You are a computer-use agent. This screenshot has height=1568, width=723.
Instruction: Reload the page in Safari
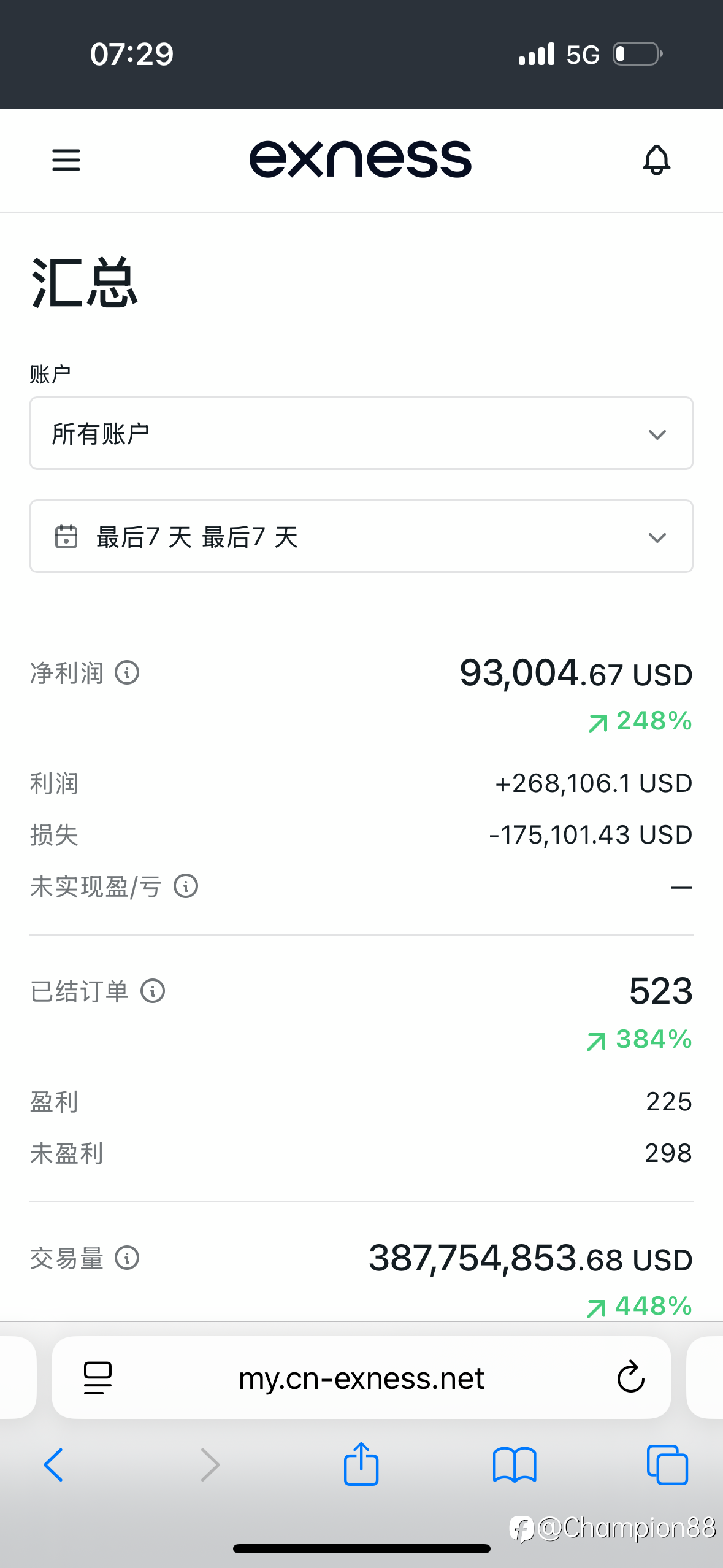pyautogui.click(x=630, y=1378)
